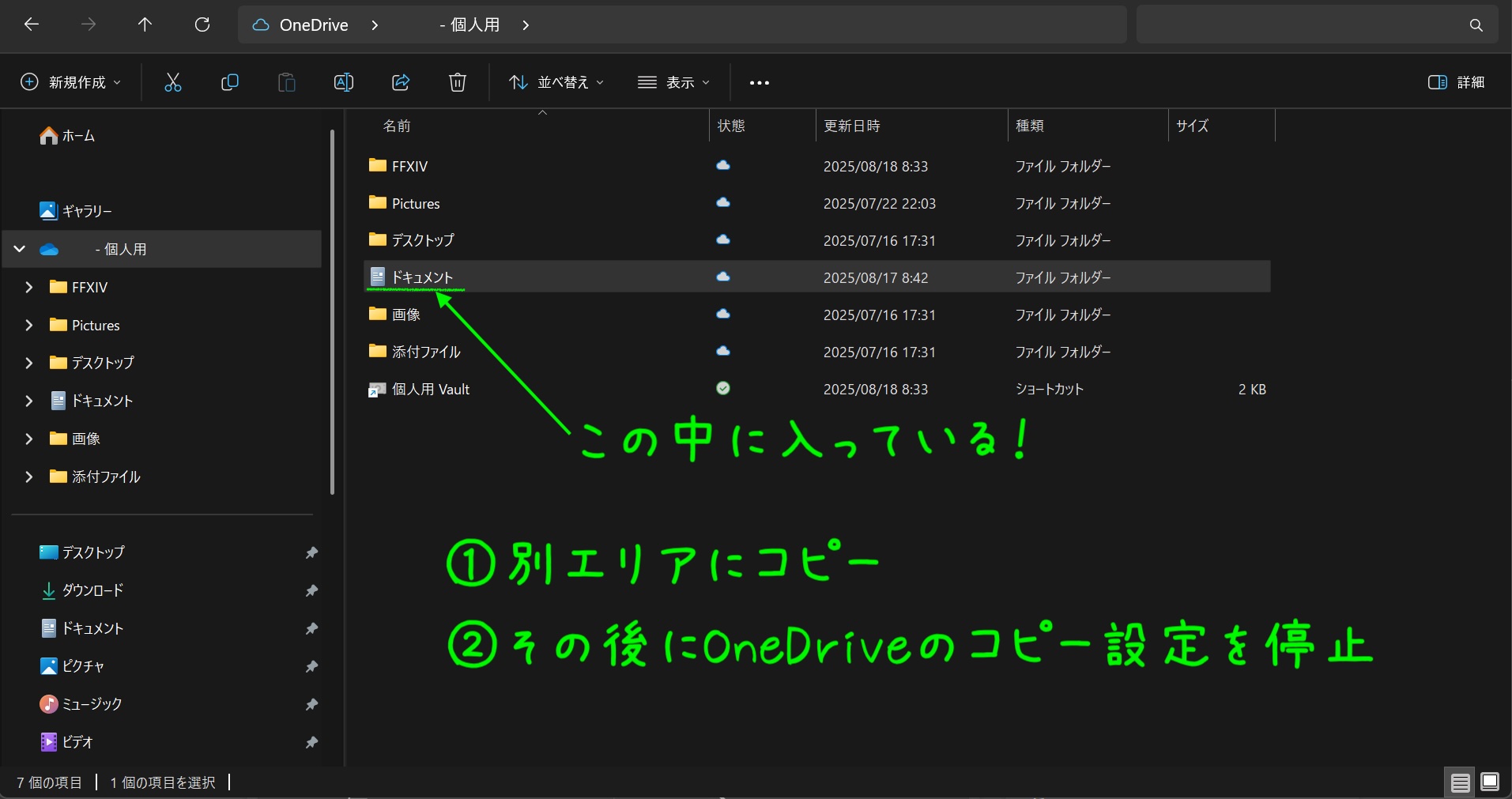Click the OneDrive cloud icon in address bar
Screen dimensions: 1512x799
[261, 25]
